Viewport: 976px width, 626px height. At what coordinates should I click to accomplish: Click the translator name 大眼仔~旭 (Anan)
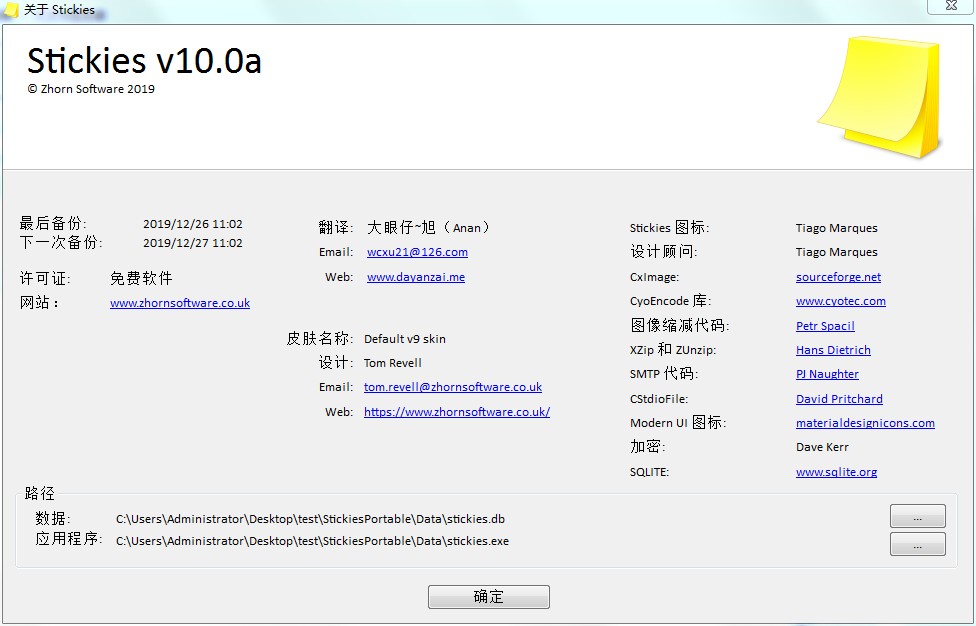(x=429, y=228)
